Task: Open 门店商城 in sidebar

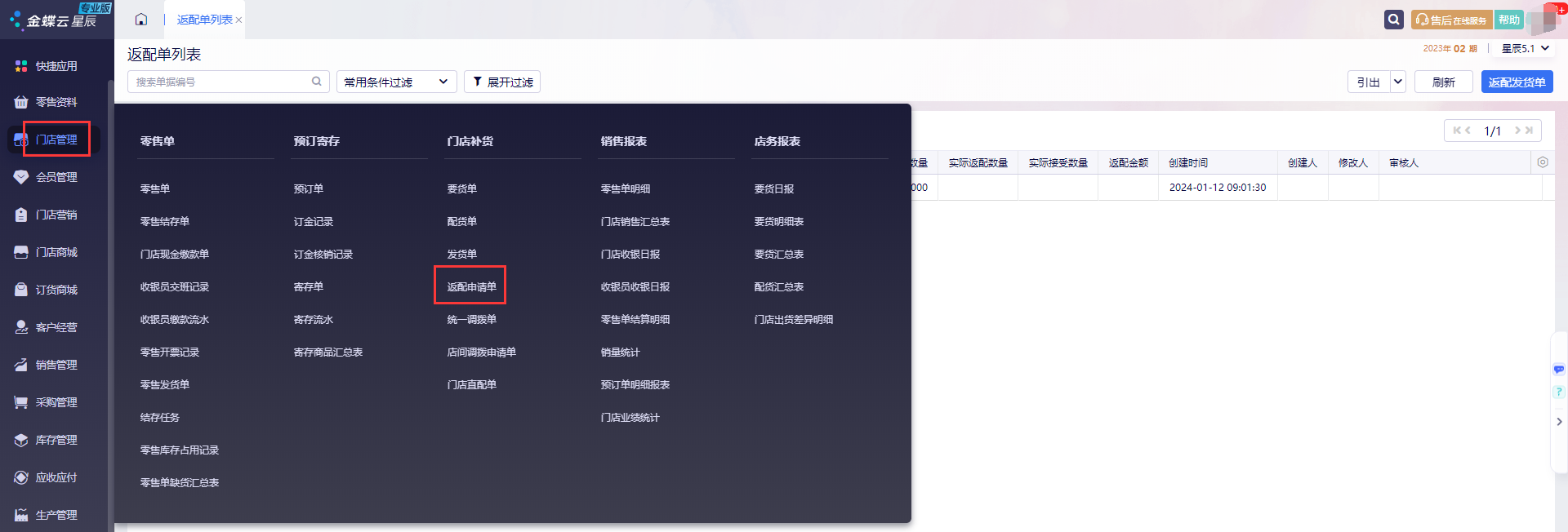Action: pos(56,252)
